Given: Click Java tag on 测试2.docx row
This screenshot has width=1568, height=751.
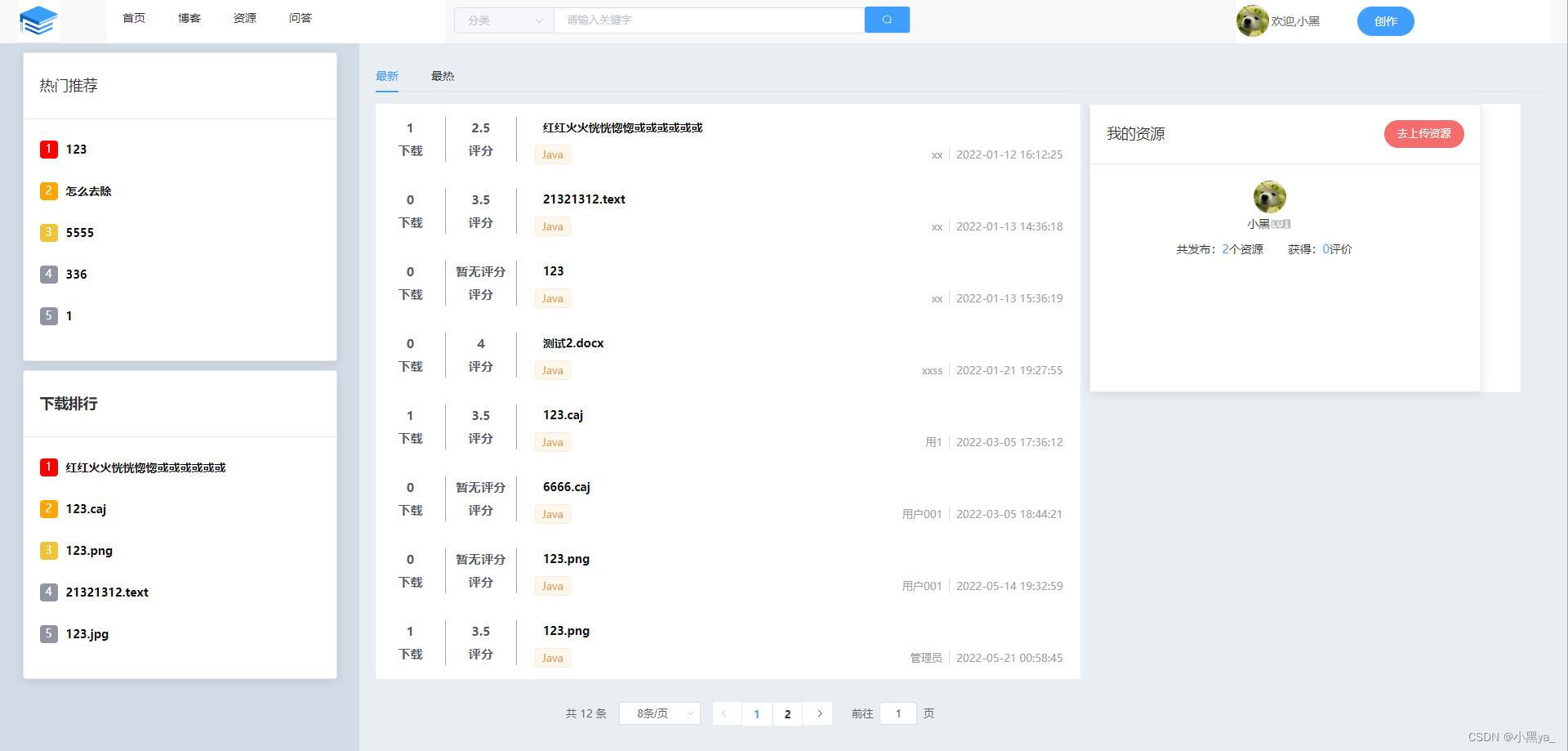Looking at the screenshot, I should [x=553, y=370].
